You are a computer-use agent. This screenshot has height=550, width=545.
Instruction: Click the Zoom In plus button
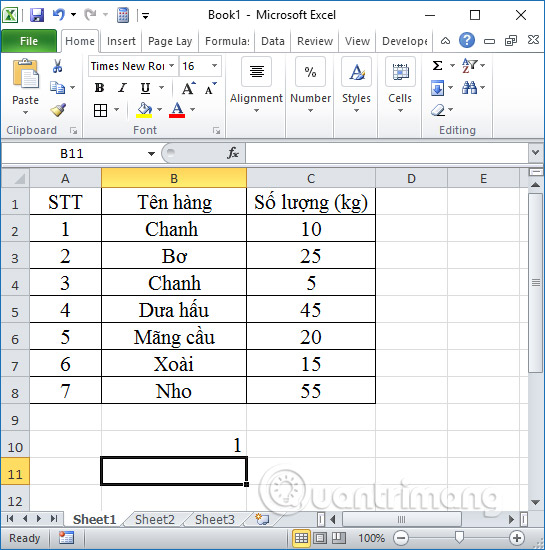click(517, 538)
